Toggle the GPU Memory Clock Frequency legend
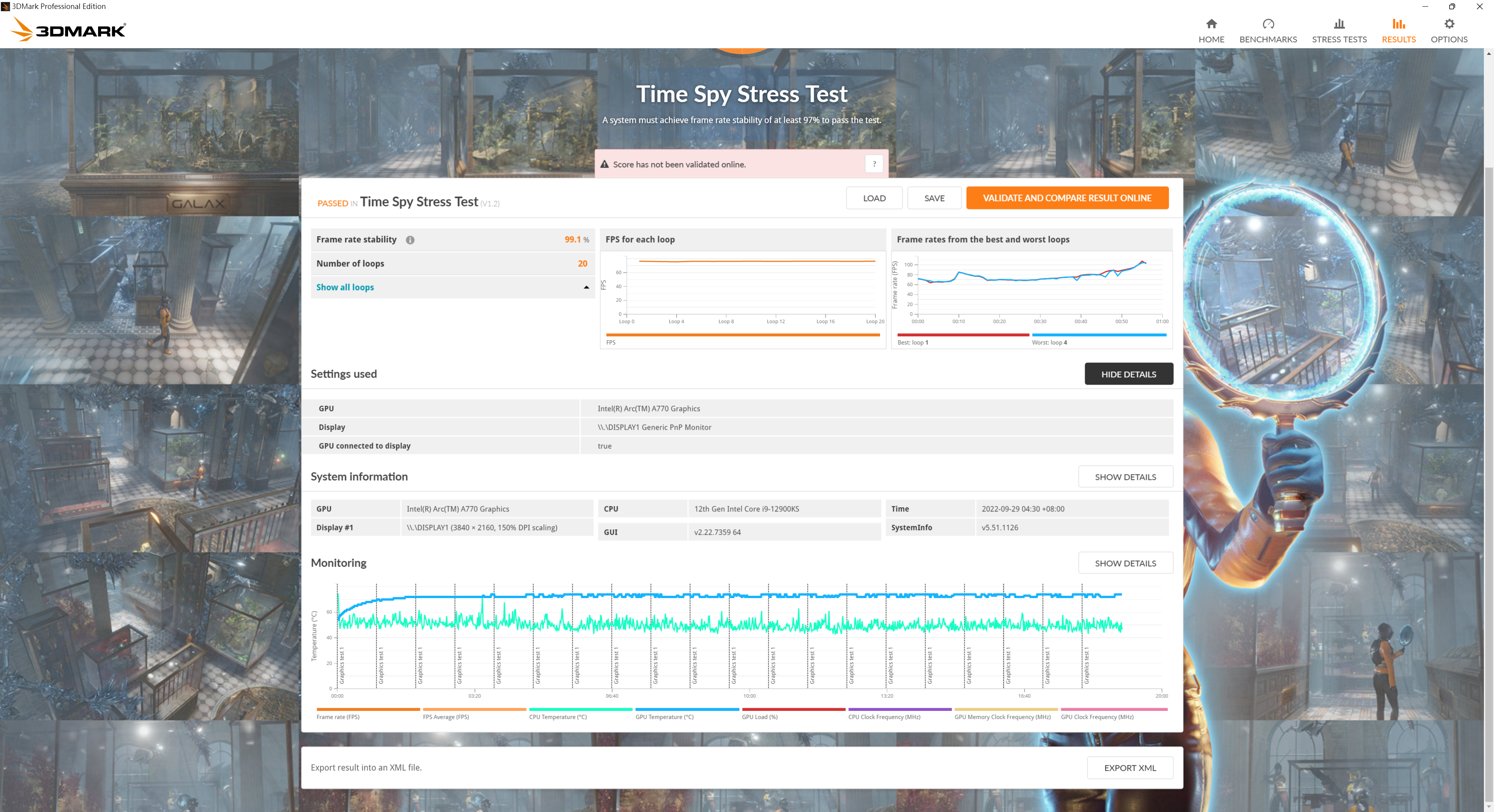The image size is (1494, 812). pyautogui.click(x=1006, y=709)
